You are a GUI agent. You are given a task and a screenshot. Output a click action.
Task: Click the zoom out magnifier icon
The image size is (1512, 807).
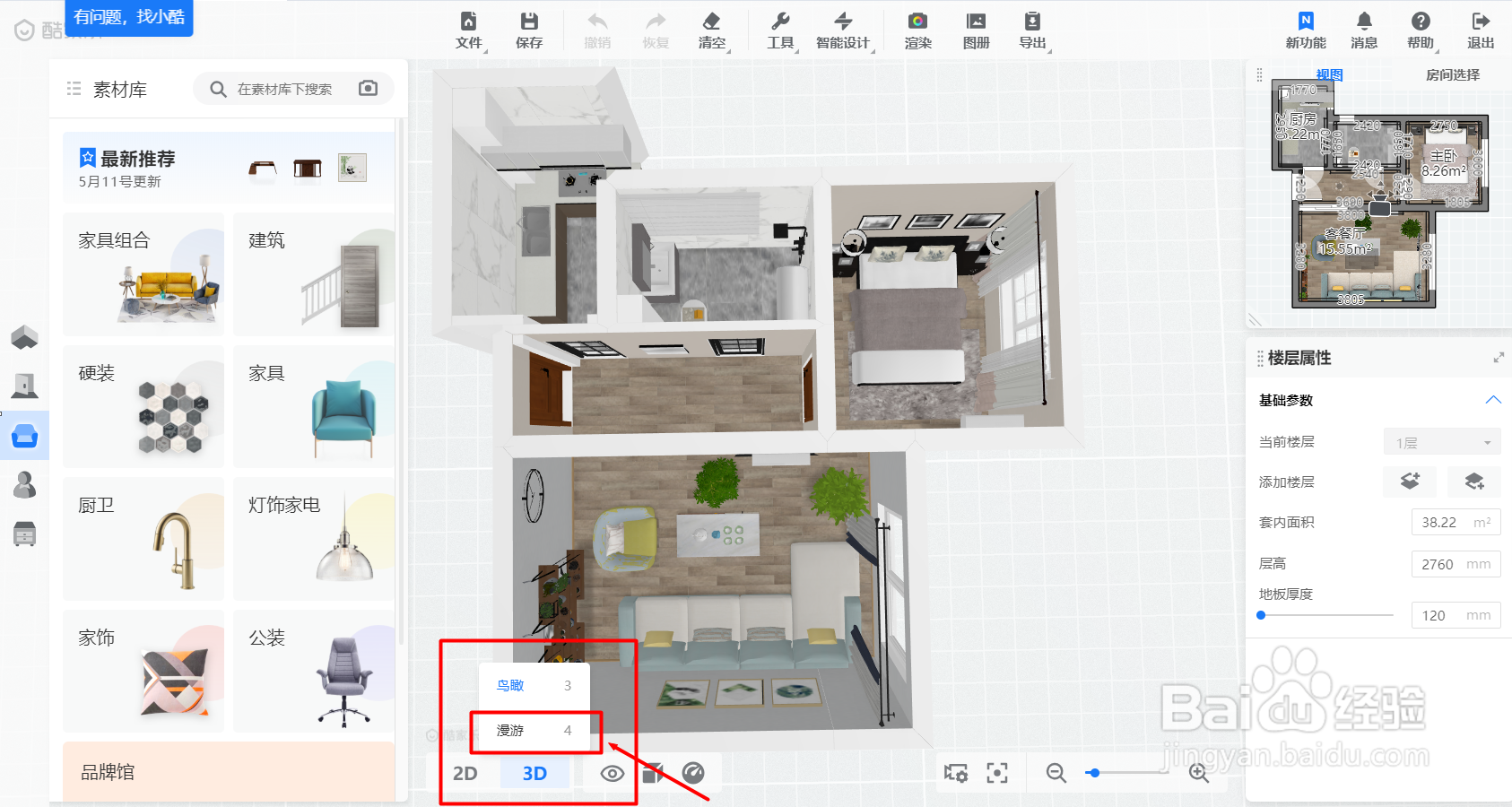[x=1056, y=773]
